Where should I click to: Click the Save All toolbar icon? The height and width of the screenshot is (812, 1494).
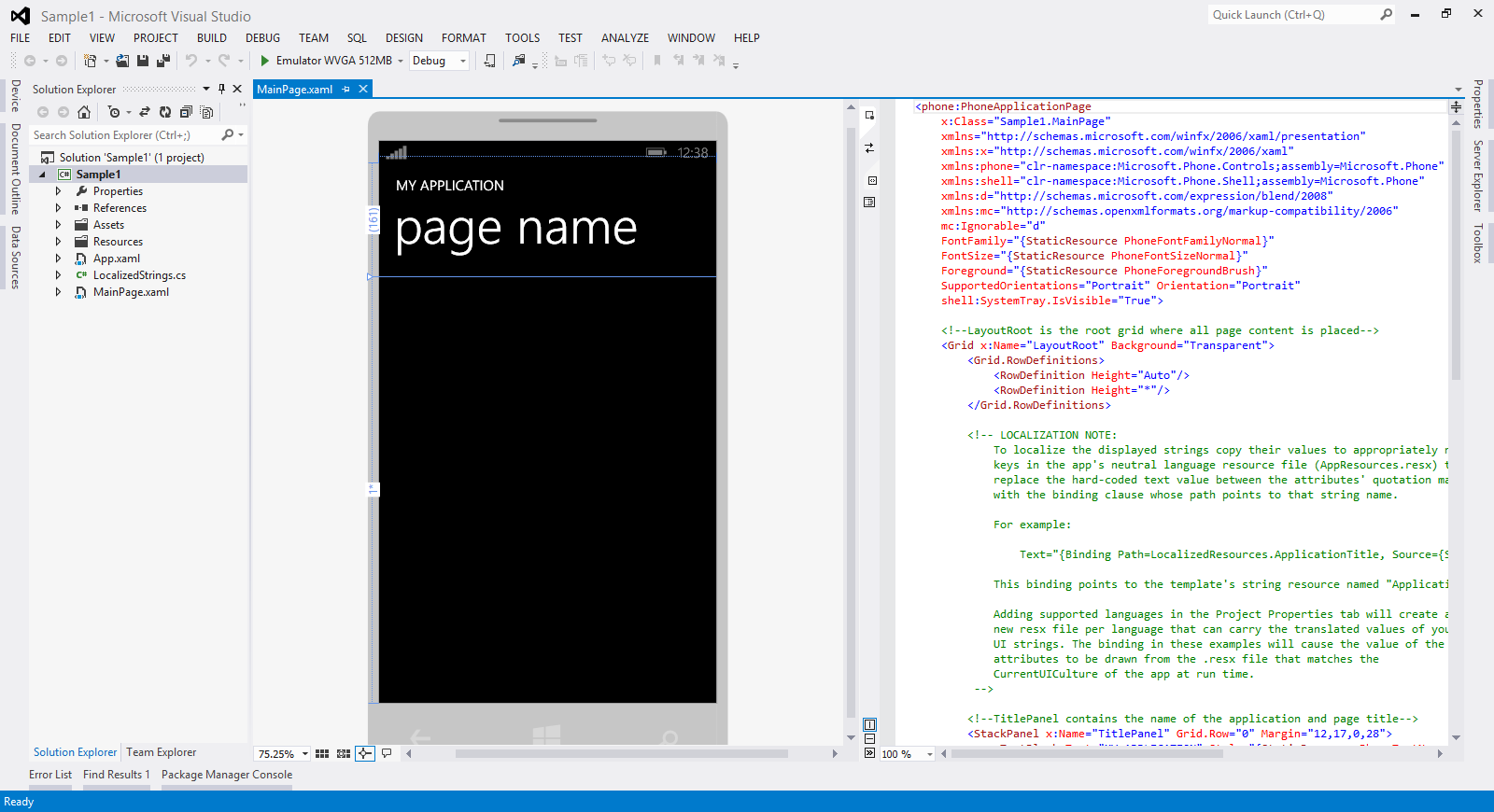163,61
